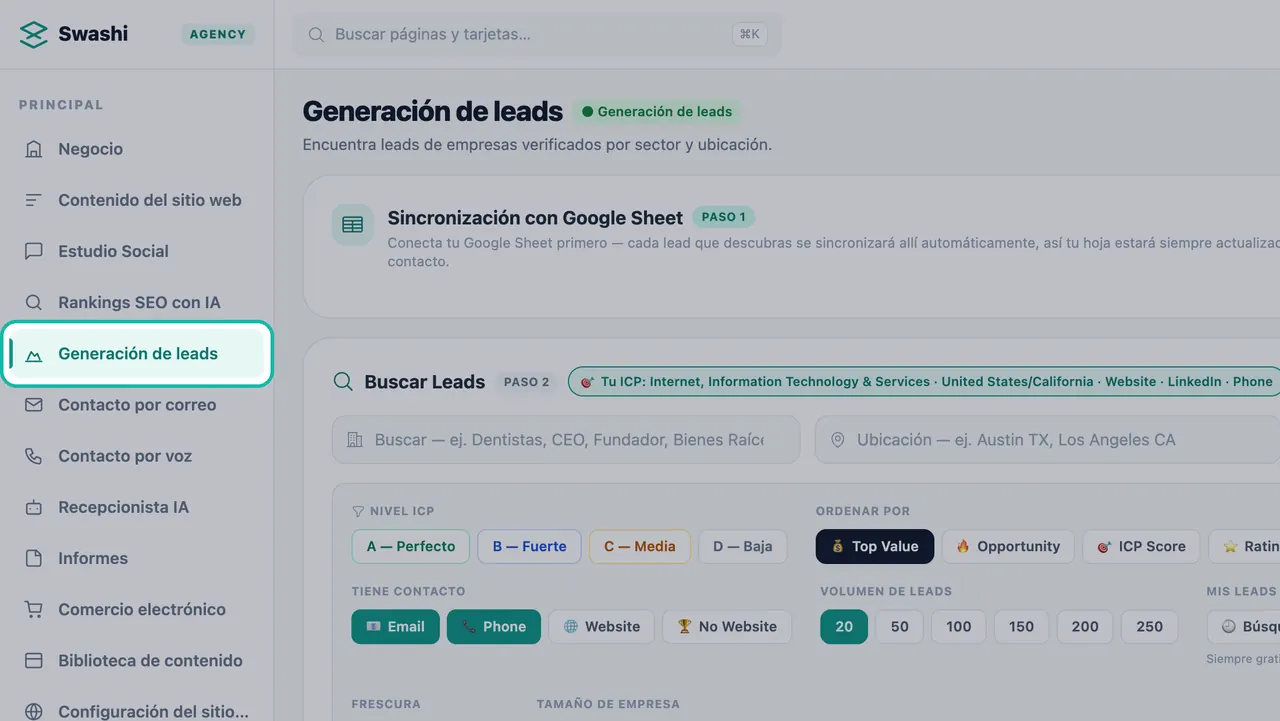Toggle the D — Baja ICP filter
Screen dimensions: 1280x721
pos(743,546)
